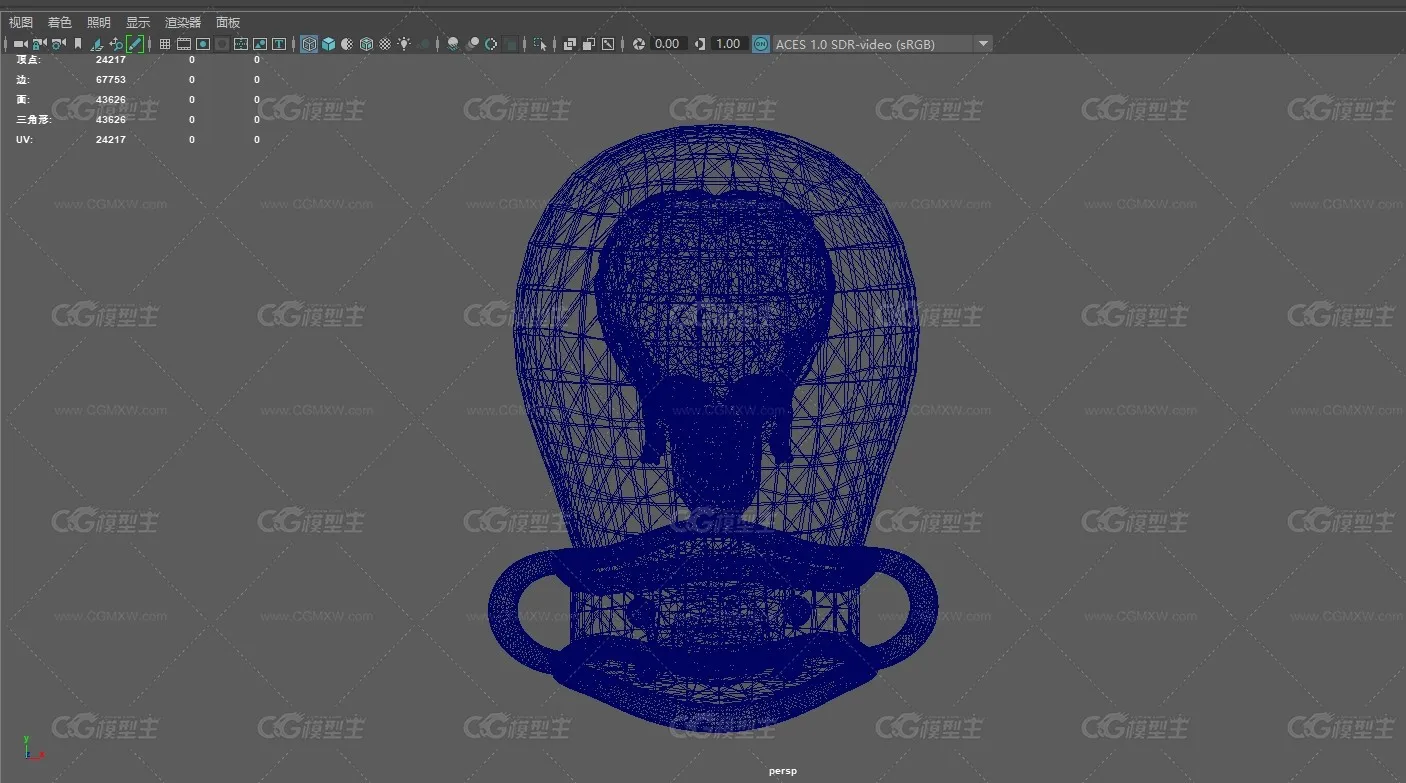Toggle the Gate Mask icon
This screenshot has width=1406, height=783.
point(222,44)
